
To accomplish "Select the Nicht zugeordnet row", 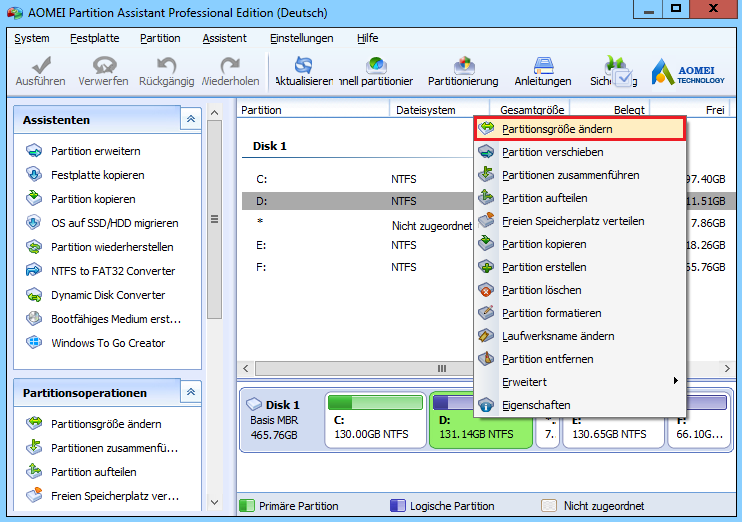I will [358, 223].
